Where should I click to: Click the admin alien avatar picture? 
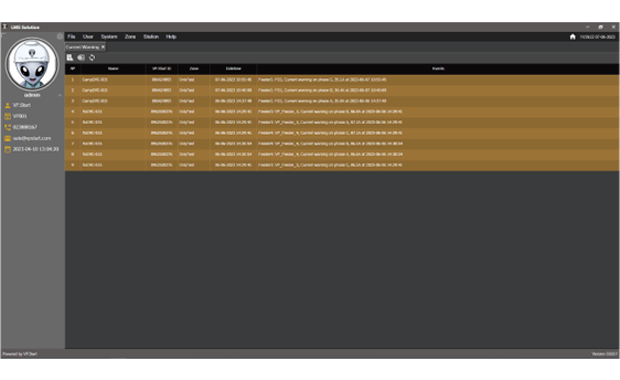pos(32,64)
